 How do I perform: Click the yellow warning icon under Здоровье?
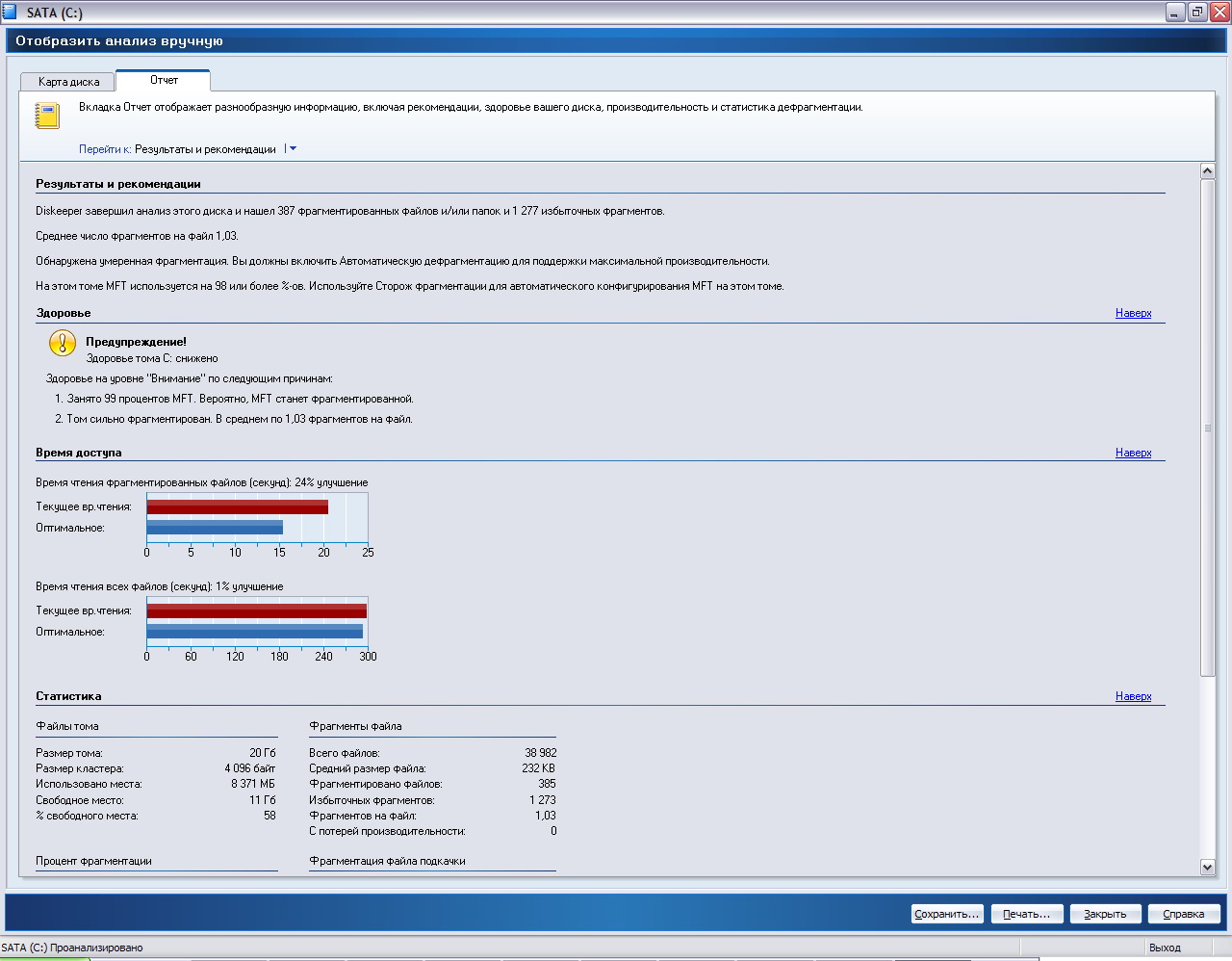(x=63, y=343)
